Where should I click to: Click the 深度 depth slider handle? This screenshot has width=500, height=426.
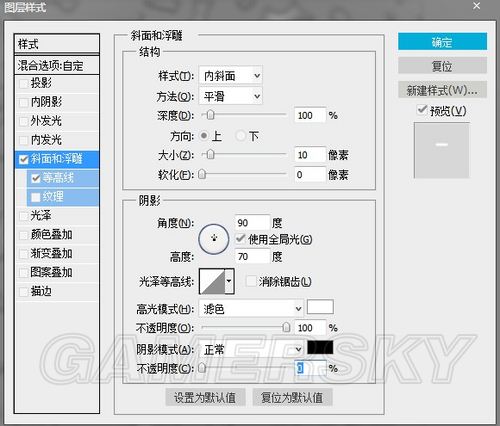(210, 115)
